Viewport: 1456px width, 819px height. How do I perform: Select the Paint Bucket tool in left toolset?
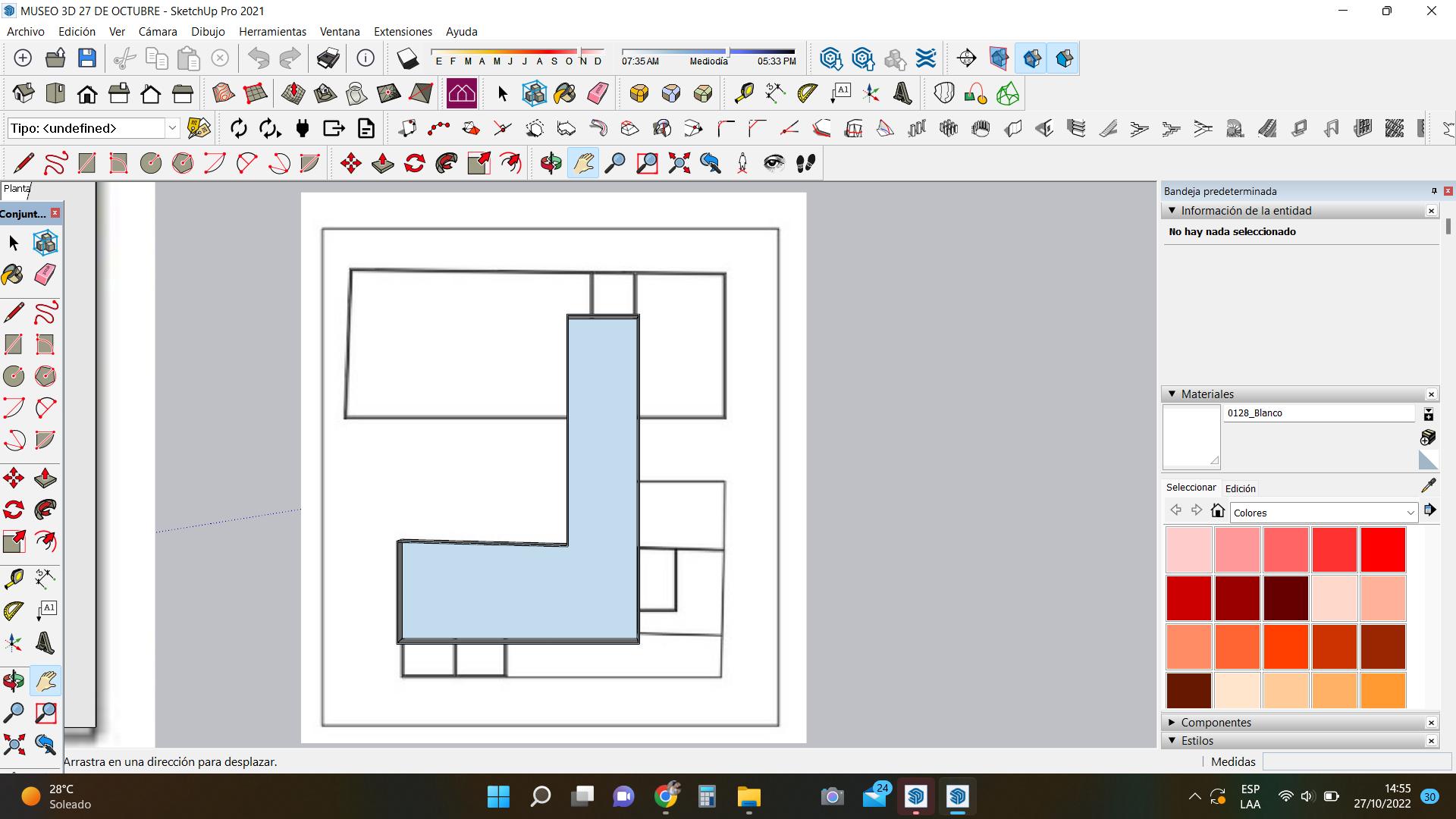click(13, 275)
